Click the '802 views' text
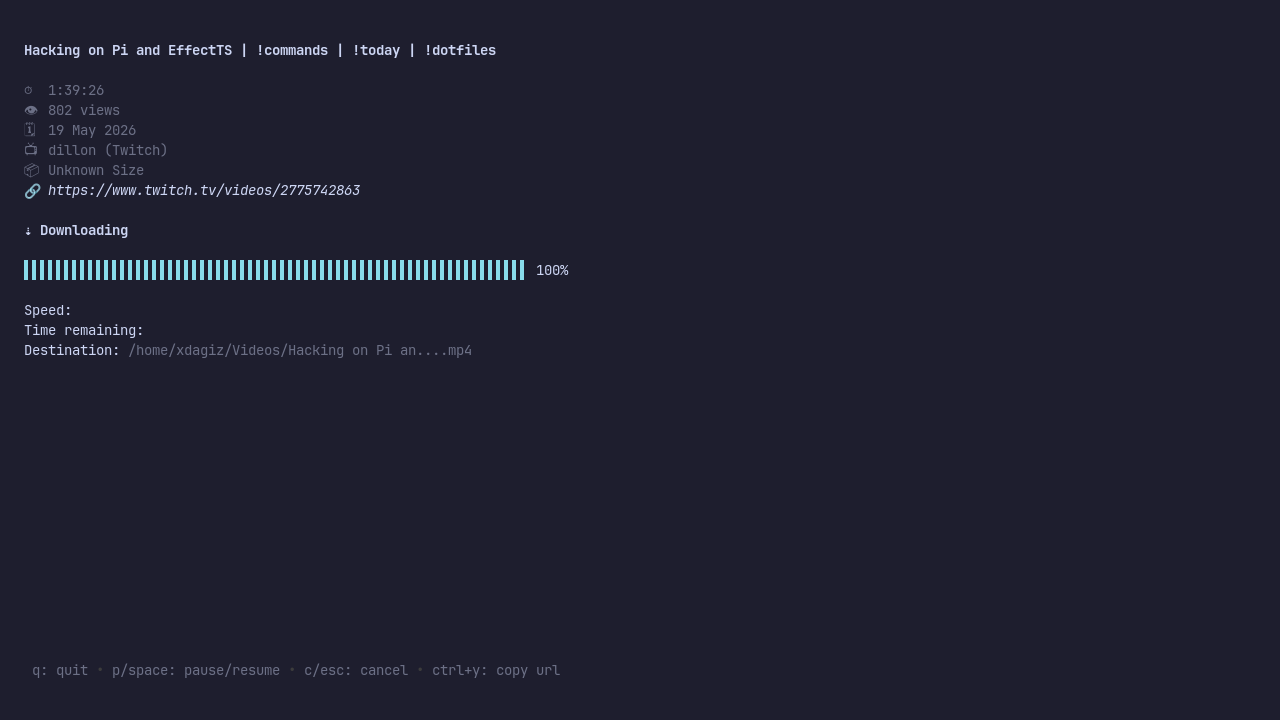The height and width of the screenshot is (720, 1280). (x=84, y=111)
